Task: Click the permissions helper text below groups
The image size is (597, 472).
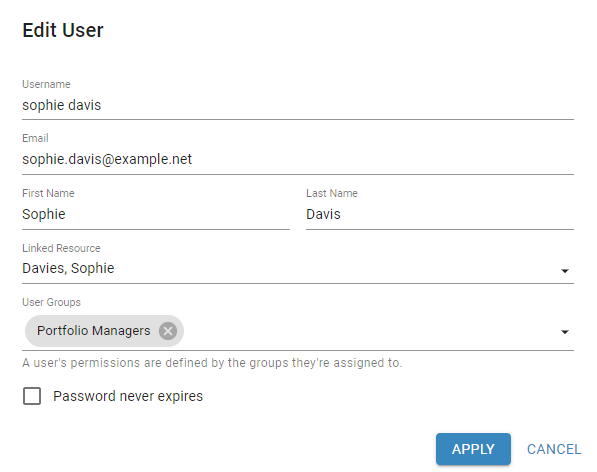Action: [212, 363]
